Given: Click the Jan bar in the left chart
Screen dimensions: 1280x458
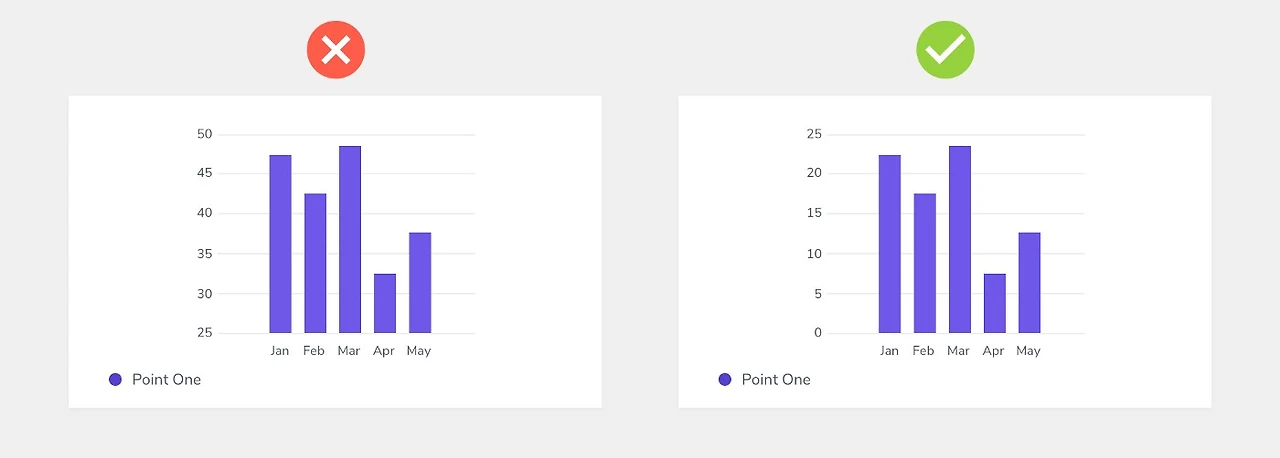Looking at the screenshot, I should coord(280,244).
